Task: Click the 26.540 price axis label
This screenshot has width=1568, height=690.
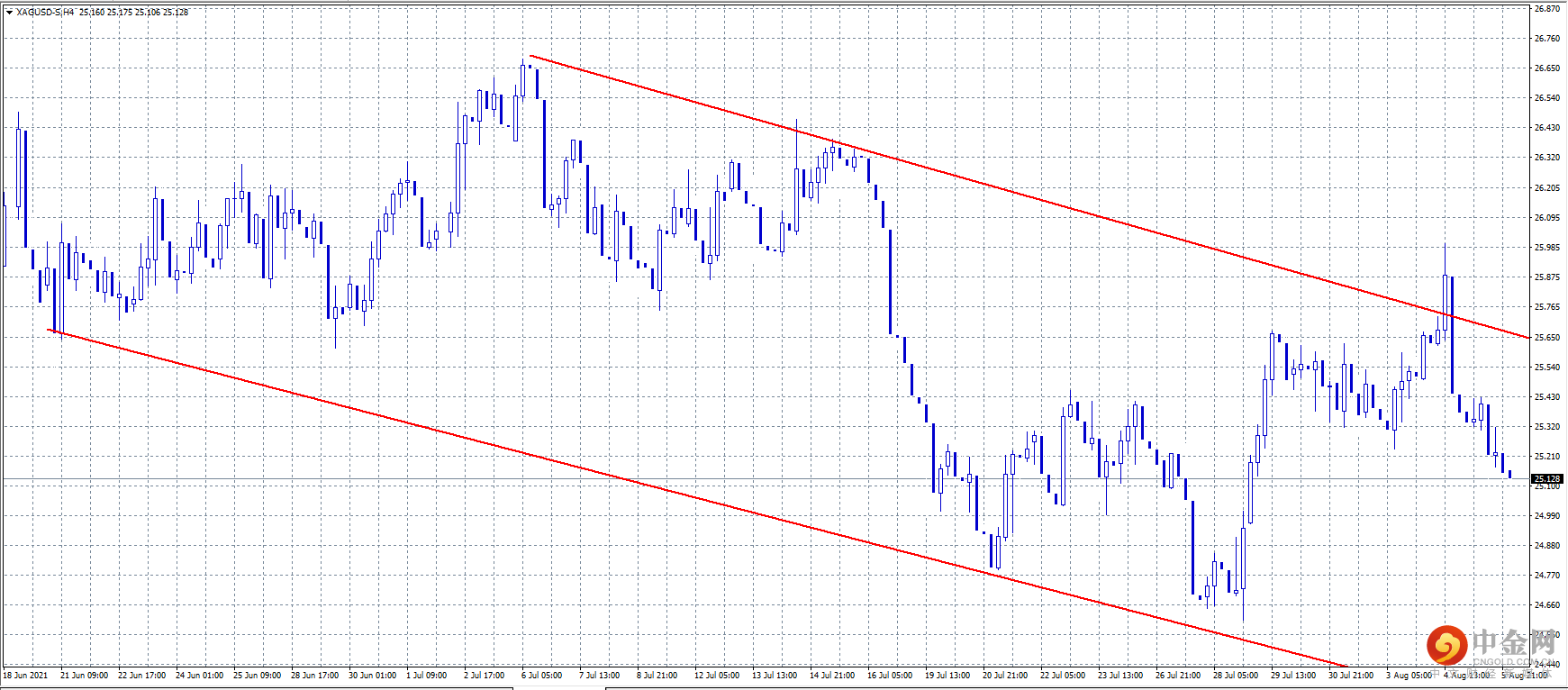Action: pyautogui.click(x=1547, y=98)
